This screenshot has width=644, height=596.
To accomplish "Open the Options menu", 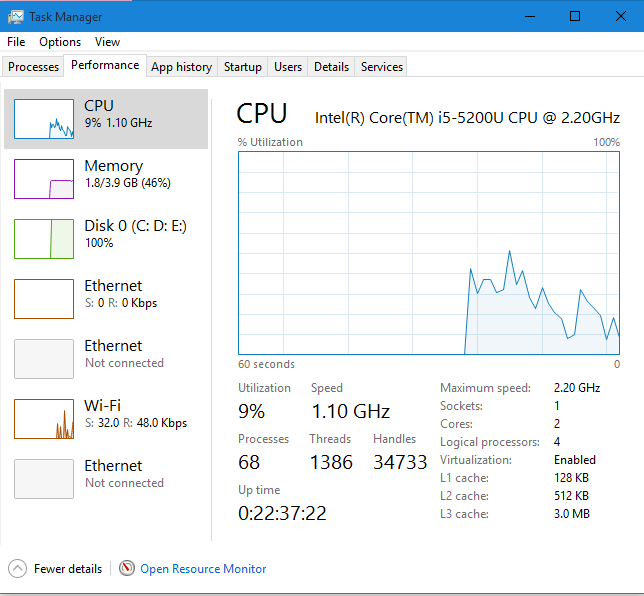I will (x=60, y=42).
